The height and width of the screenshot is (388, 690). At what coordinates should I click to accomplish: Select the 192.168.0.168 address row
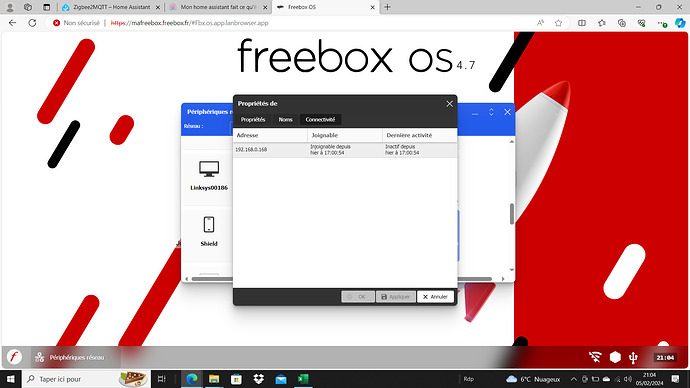345,150
